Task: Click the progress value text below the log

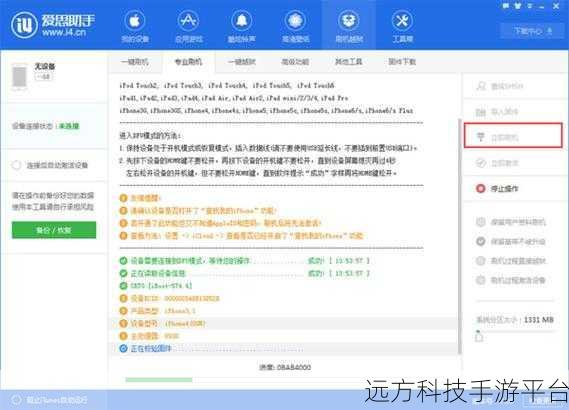Action: pyautogui.click(x=285, y=367)
